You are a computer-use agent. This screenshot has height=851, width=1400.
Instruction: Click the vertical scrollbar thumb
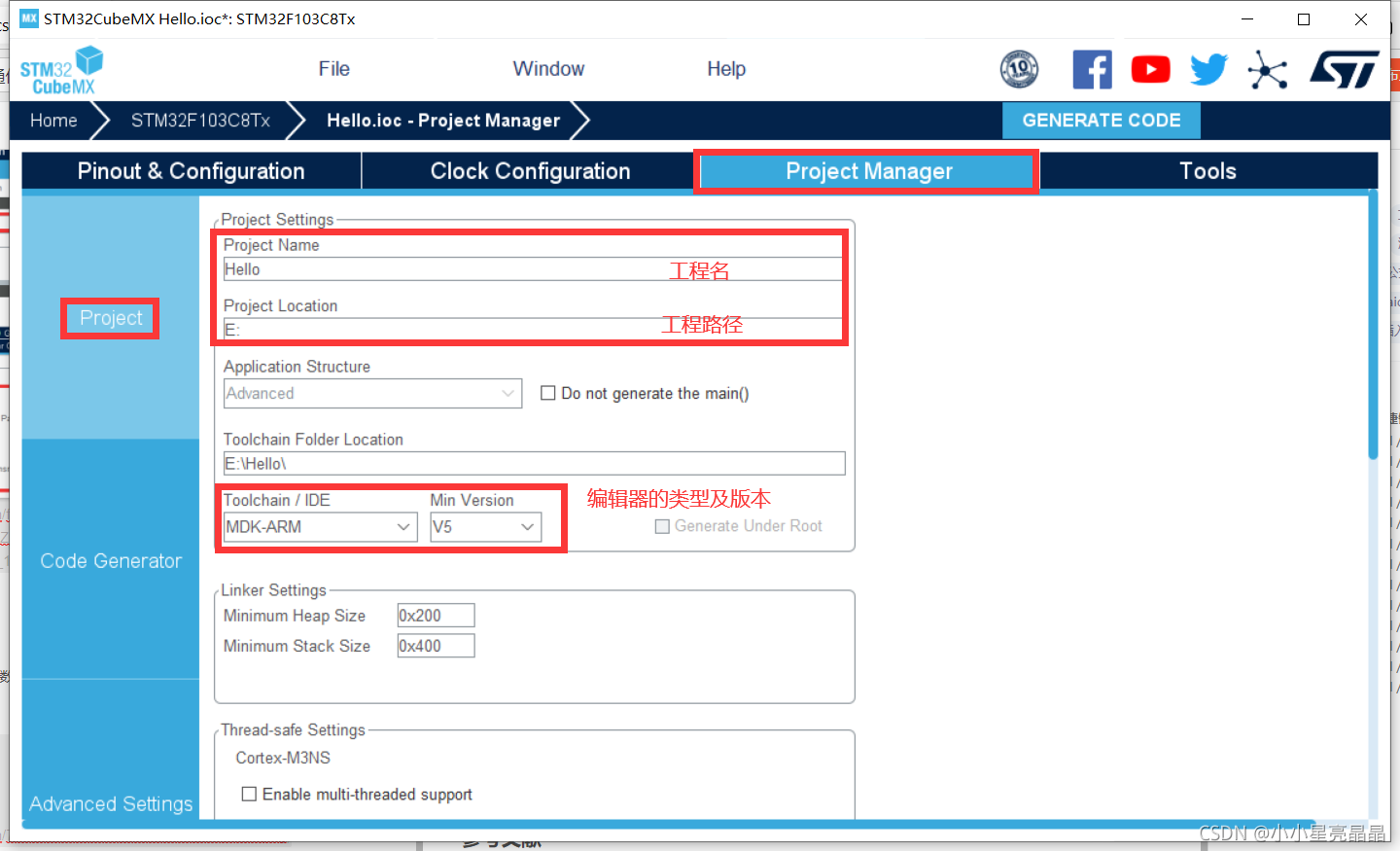click(1373, 324)
